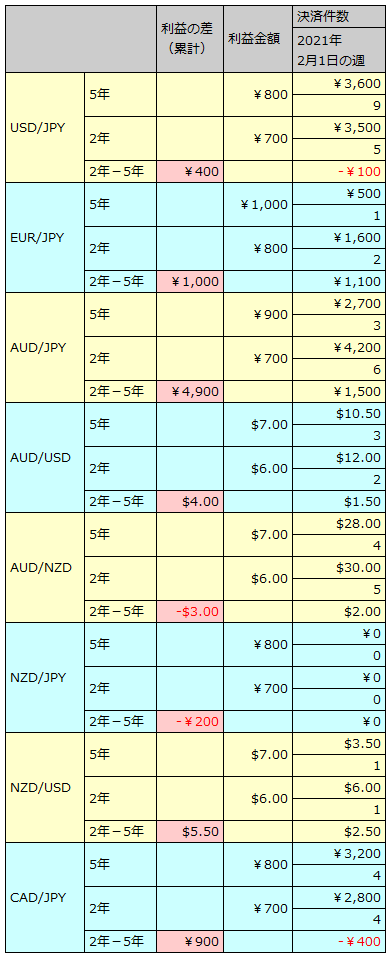Viewport: 391px width, 958px height.
Task: Select the CAD/JPY currency pair cell
Action: point(45,897)
